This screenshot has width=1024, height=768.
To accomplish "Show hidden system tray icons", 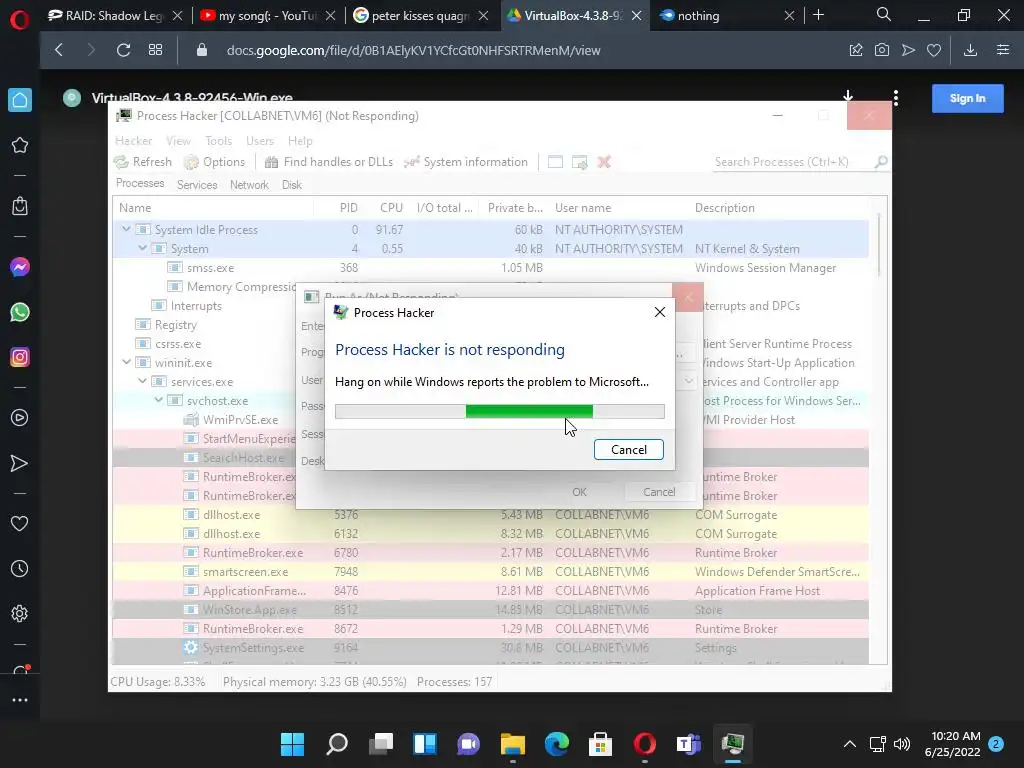I will [x=850, y=744].
